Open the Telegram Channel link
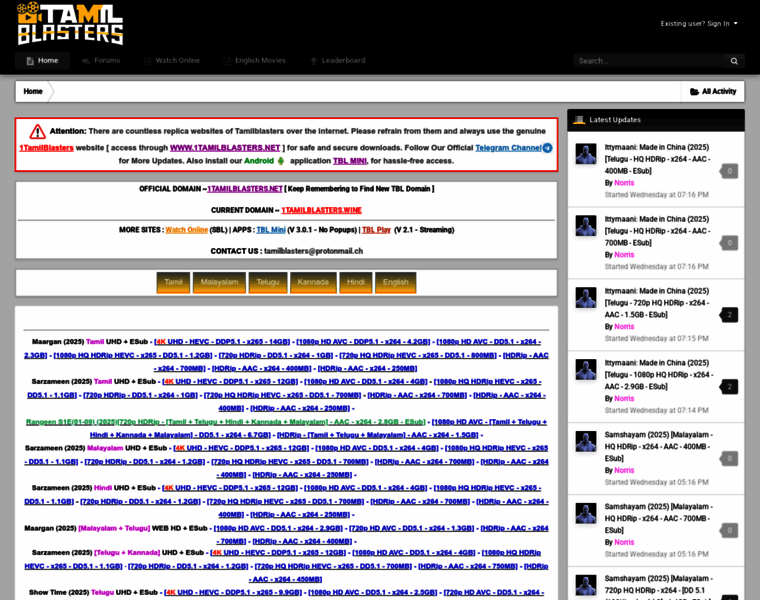760x600 pixels. [x=508, y=148]
